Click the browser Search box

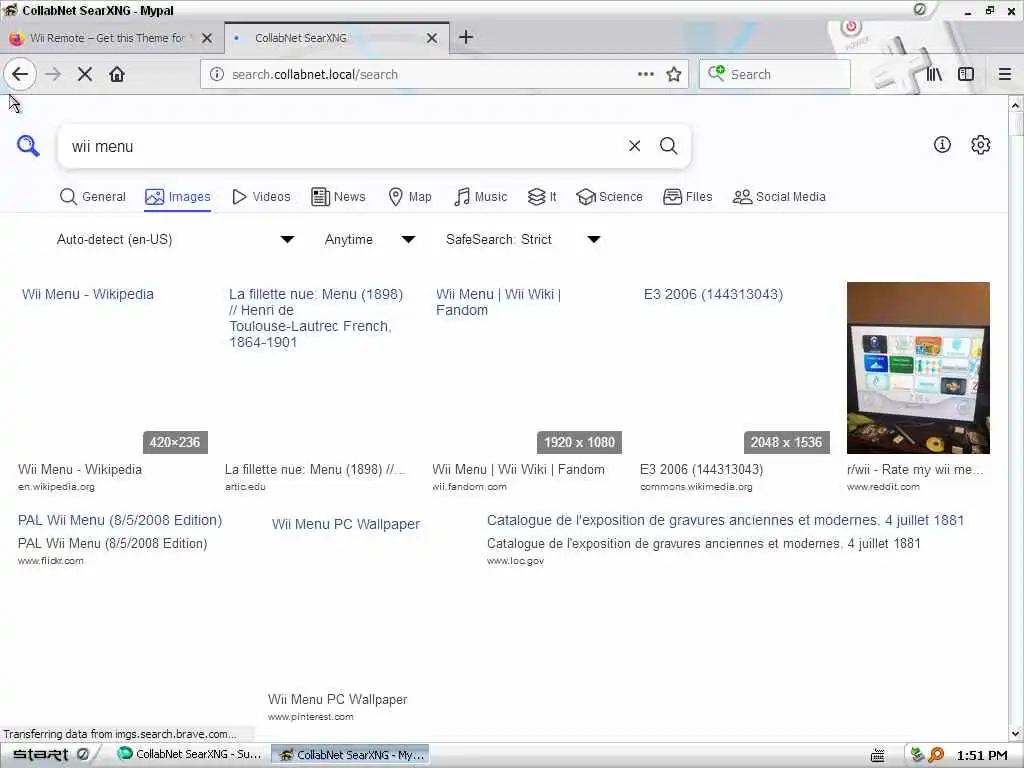coord(775,74)
